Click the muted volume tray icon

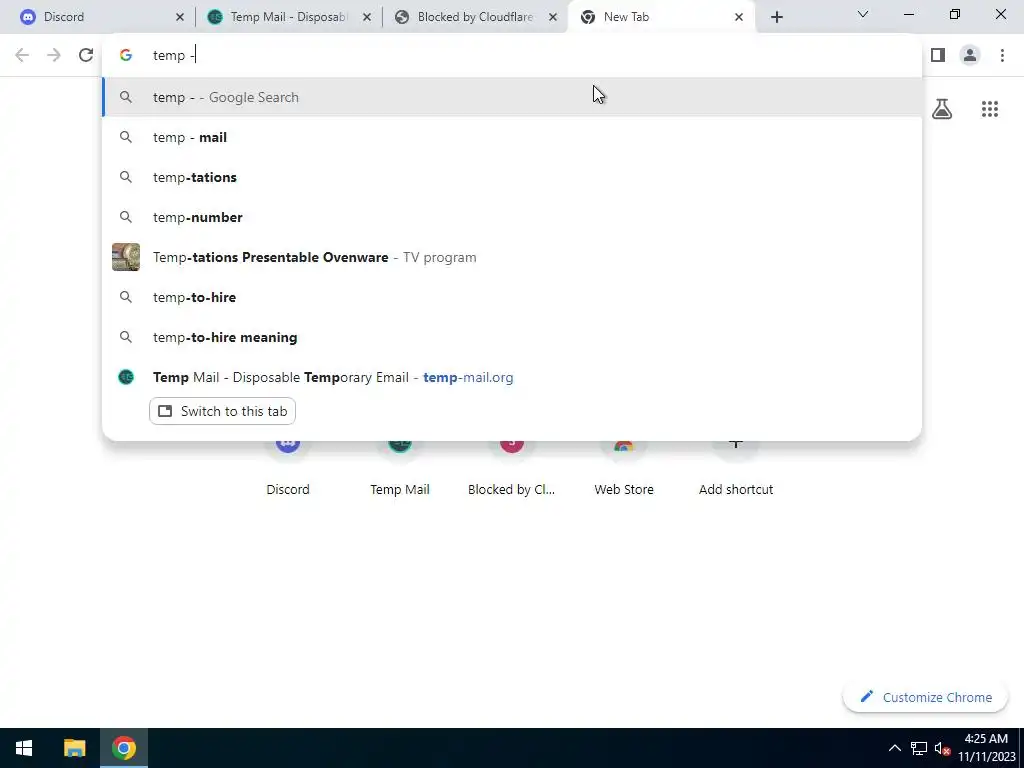coord(942,748)
